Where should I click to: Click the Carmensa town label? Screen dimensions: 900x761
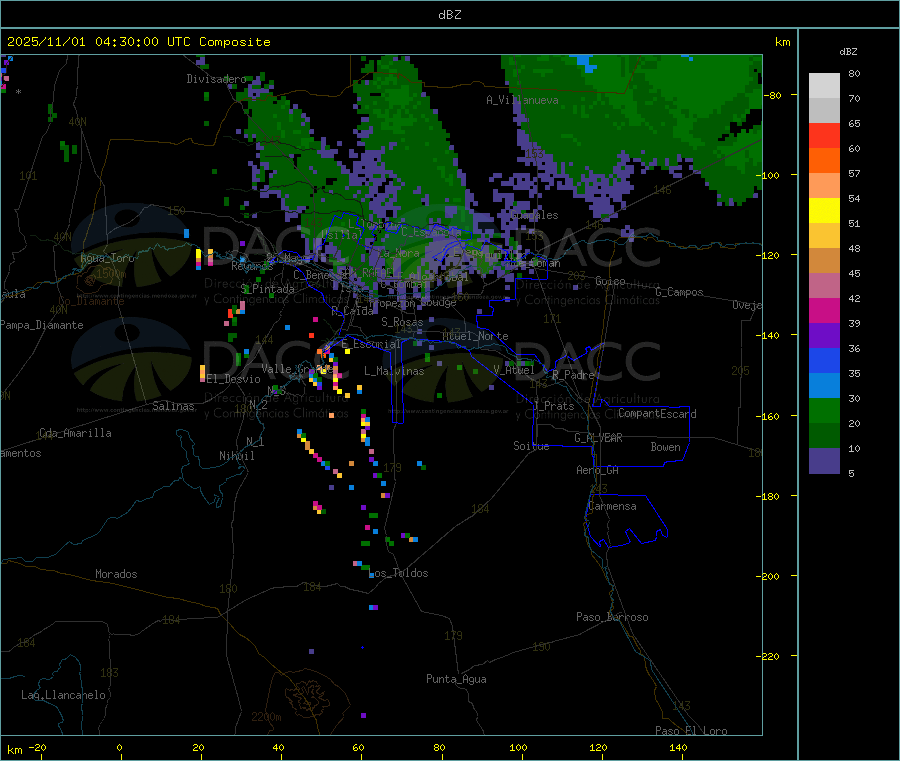click(x=612, y=506)
